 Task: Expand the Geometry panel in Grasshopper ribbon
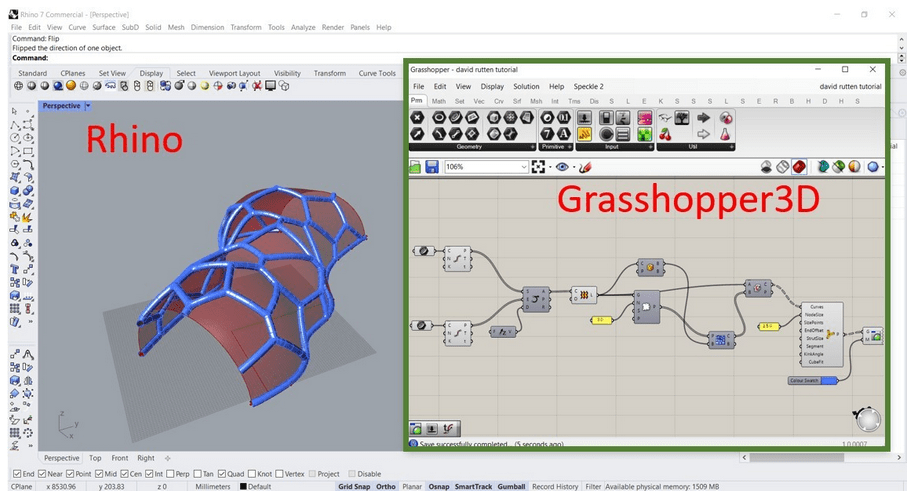point(531,148)
